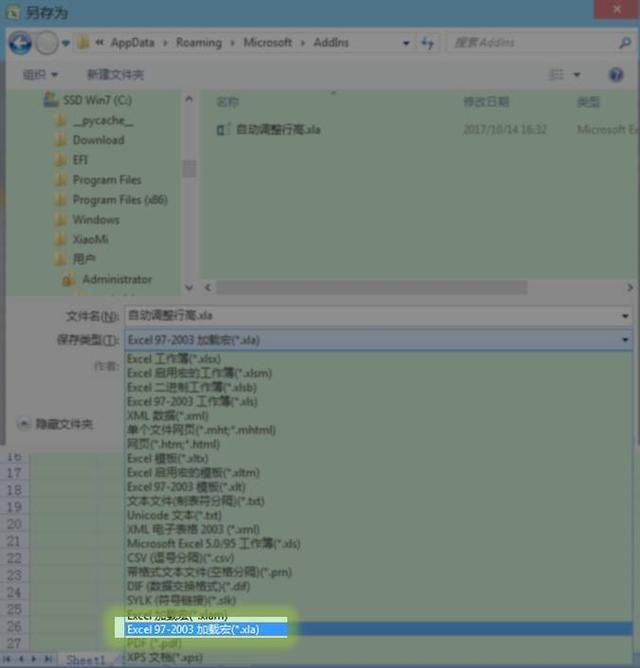Go back using the blue Back arrow
640x668 pixels.
point(20,43)
